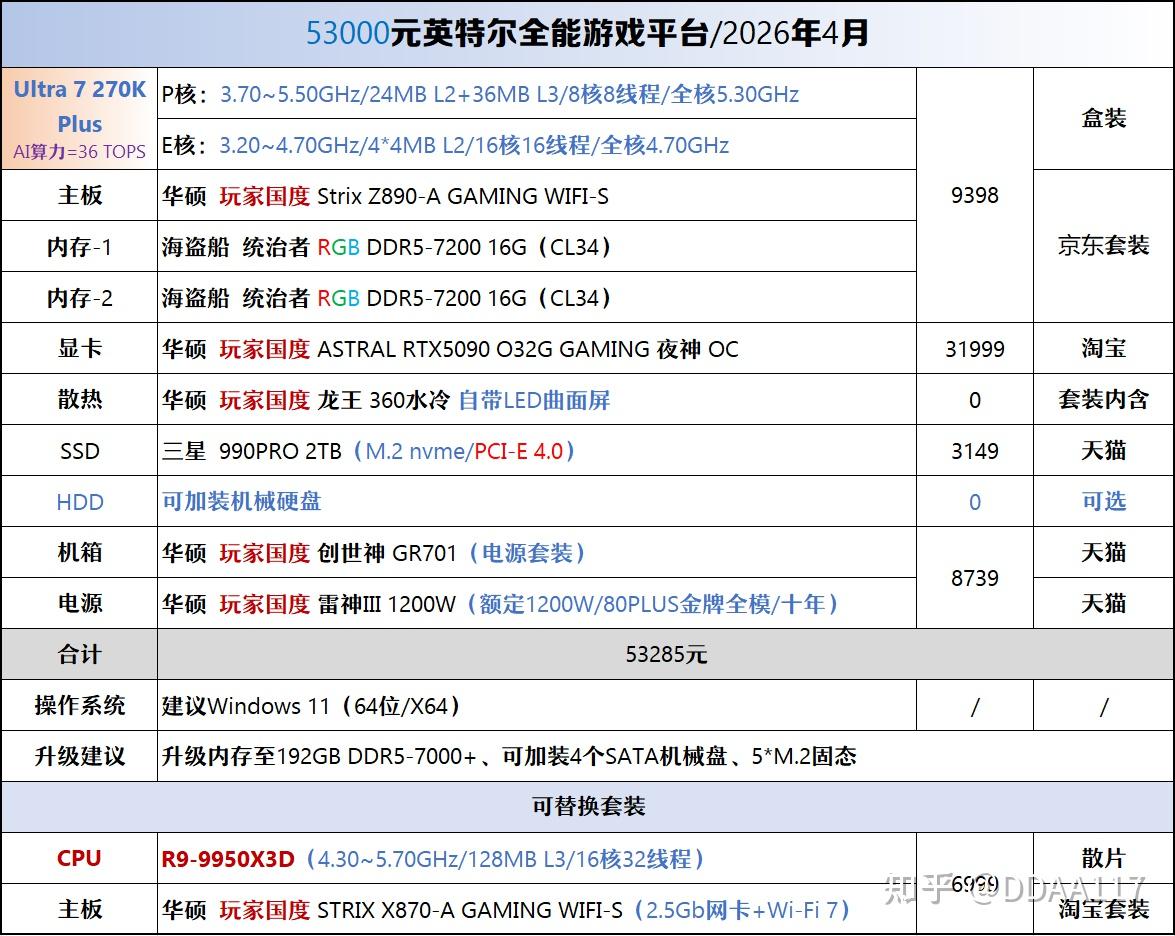Click the 龙王 360水冷 cooler cell
This screenshot has width=1175, height=936.
coord(537,399)
